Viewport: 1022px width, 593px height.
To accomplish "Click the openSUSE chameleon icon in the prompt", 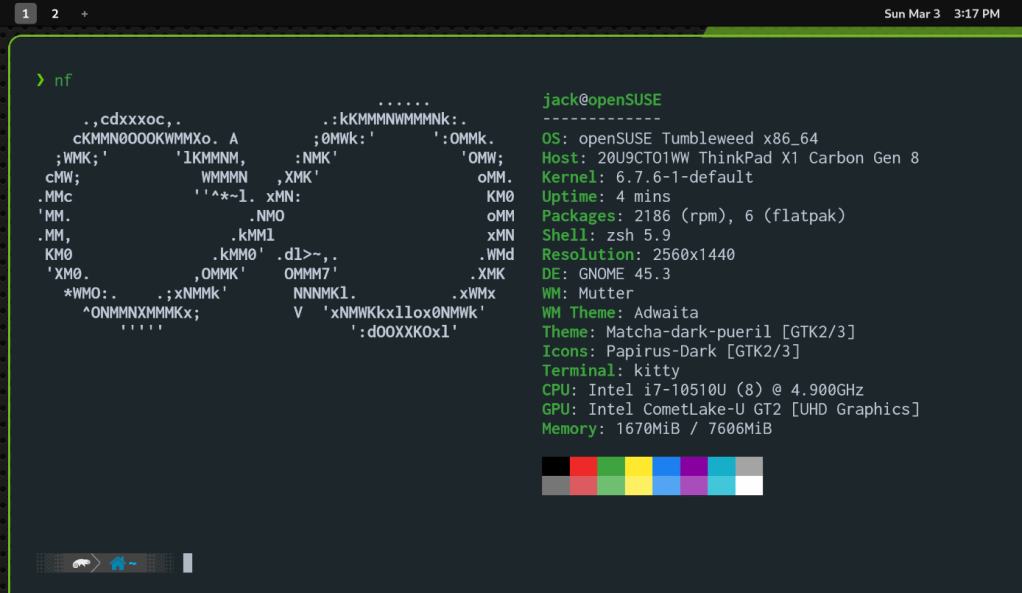I will click(82, 564).
